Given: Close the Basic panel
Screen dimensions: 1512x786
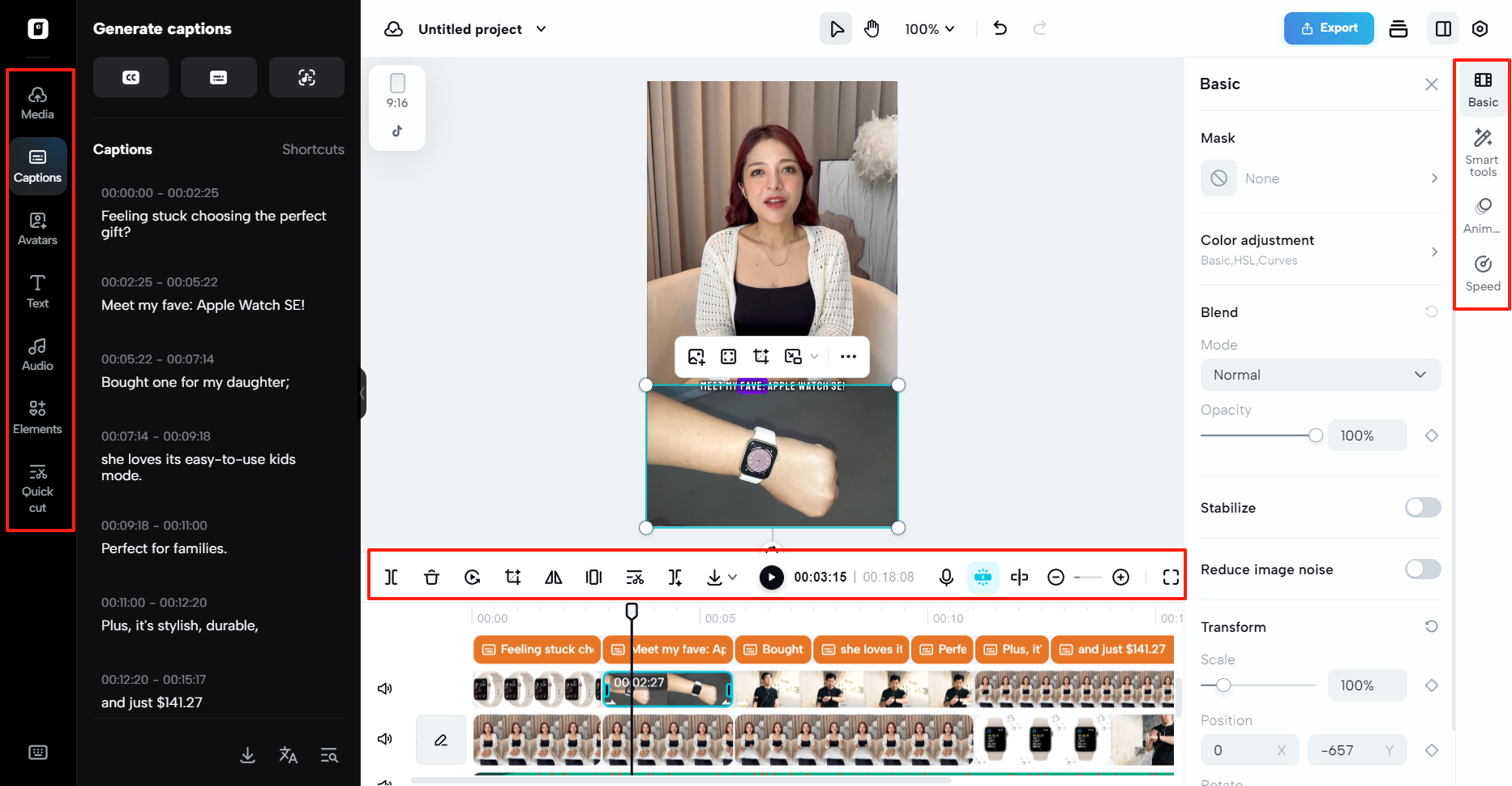Looking at the screenshot, I should click(x=1432, y=84).
